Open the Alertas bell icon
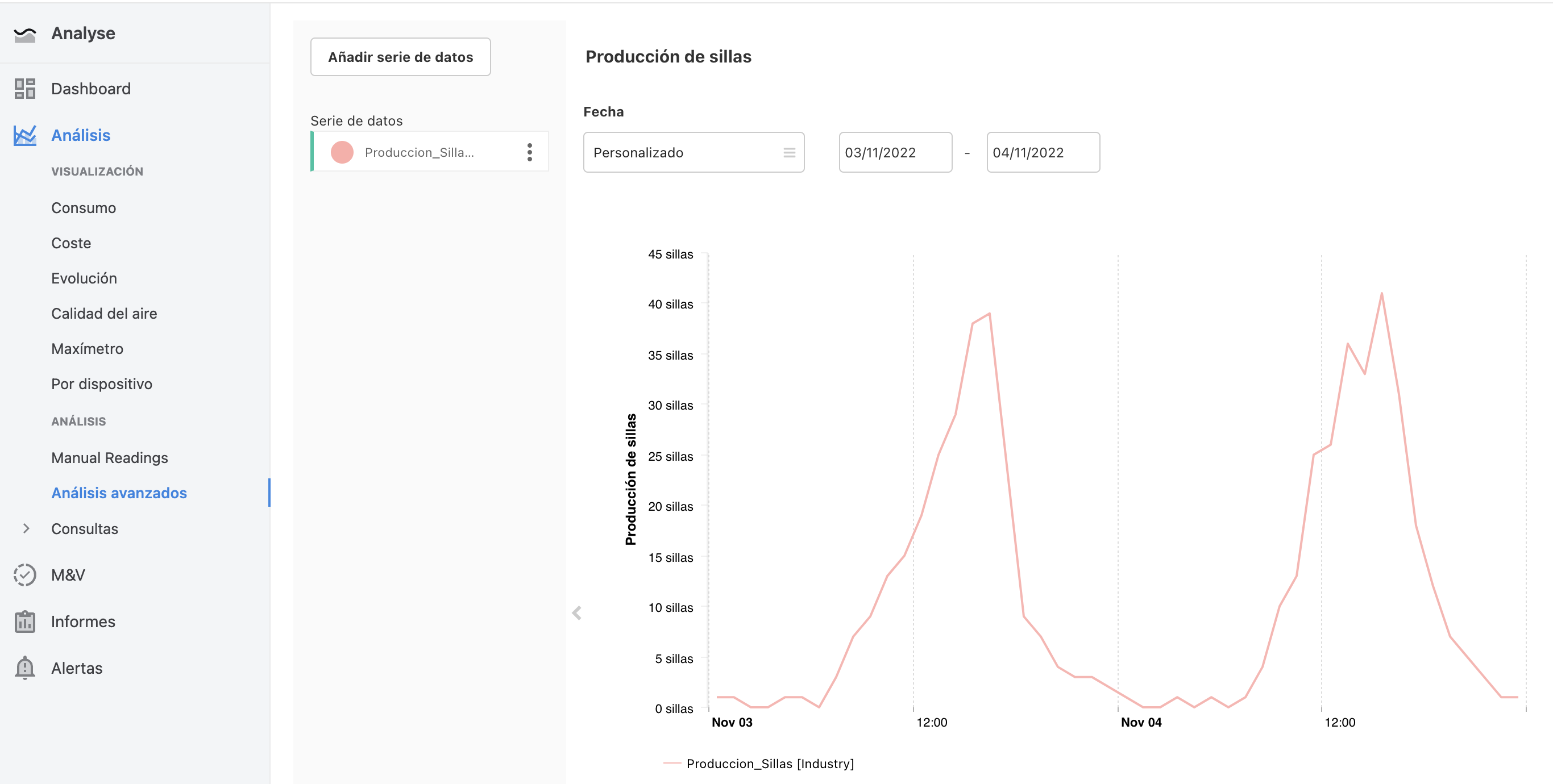Image resolution: width=1553 pixels, height=784 pixels. coord(24,668)
